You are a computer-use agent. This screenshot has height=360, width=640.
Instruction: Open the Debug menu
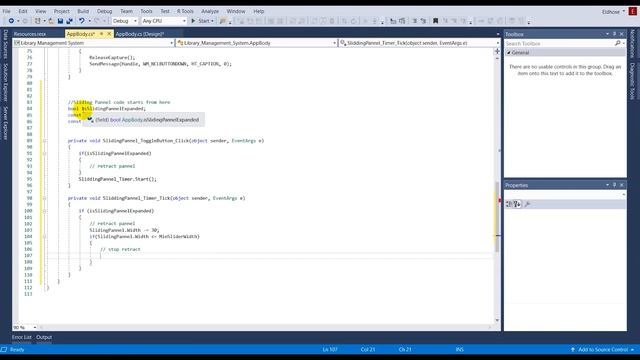click(x=104, y=11)
